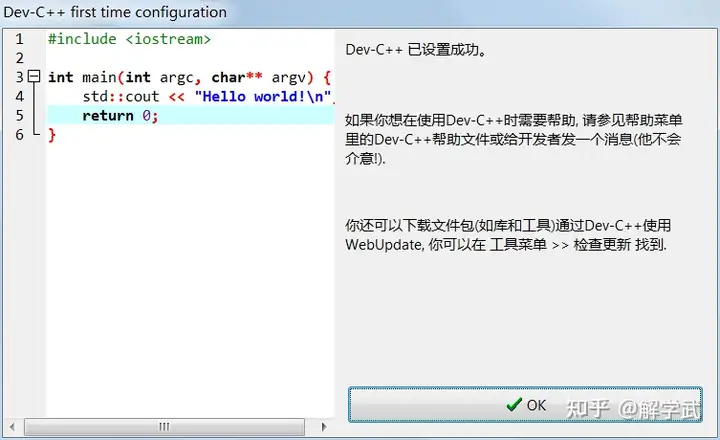
Task: Click the paragraph about the 帮助菜单 help file
Action: coord(513,139)
